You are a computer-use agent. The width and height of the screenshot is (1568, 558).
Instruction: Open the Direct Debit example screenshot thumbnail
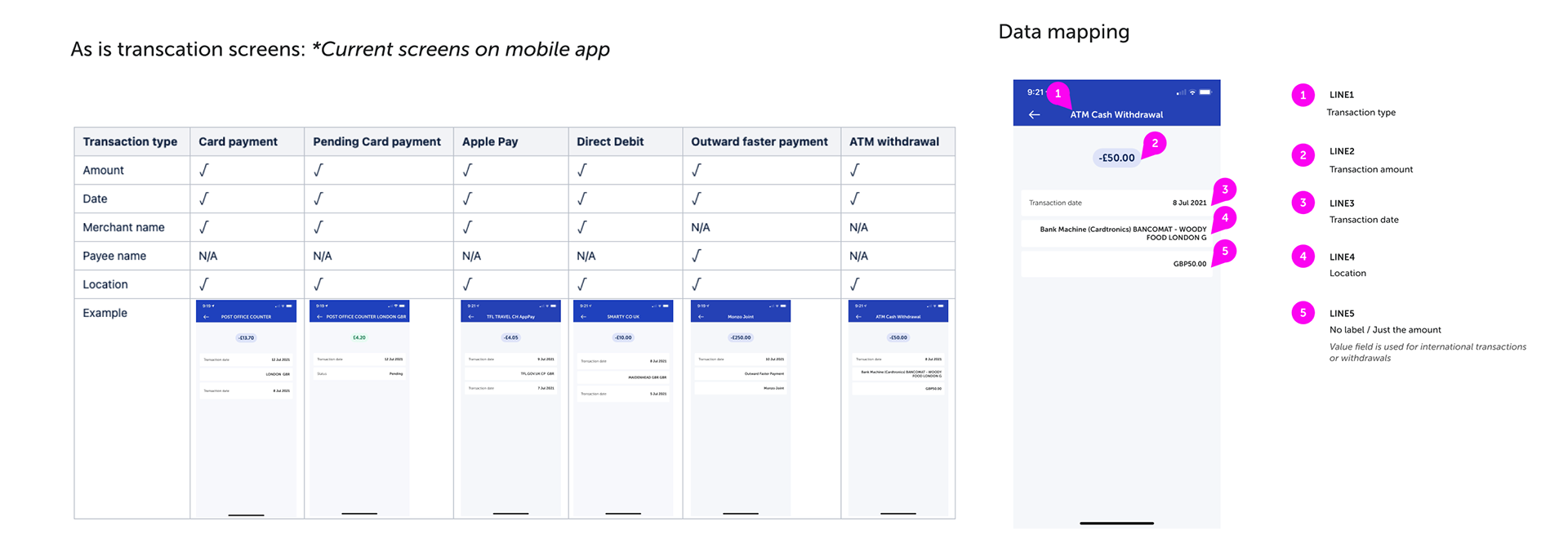click(623, 408)
